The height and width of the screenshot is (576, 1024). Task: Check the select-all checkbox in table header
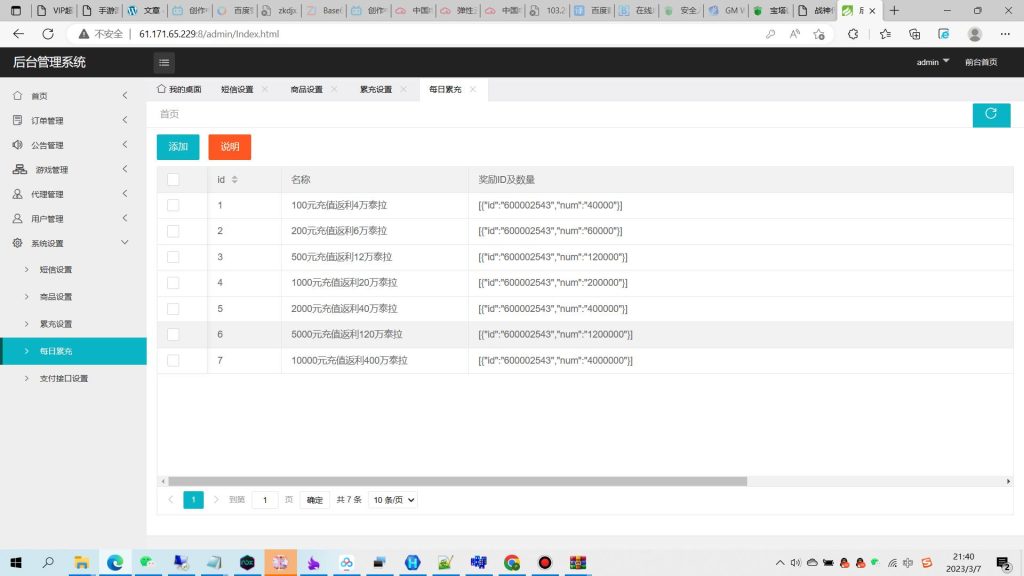(x=173, y=180)
